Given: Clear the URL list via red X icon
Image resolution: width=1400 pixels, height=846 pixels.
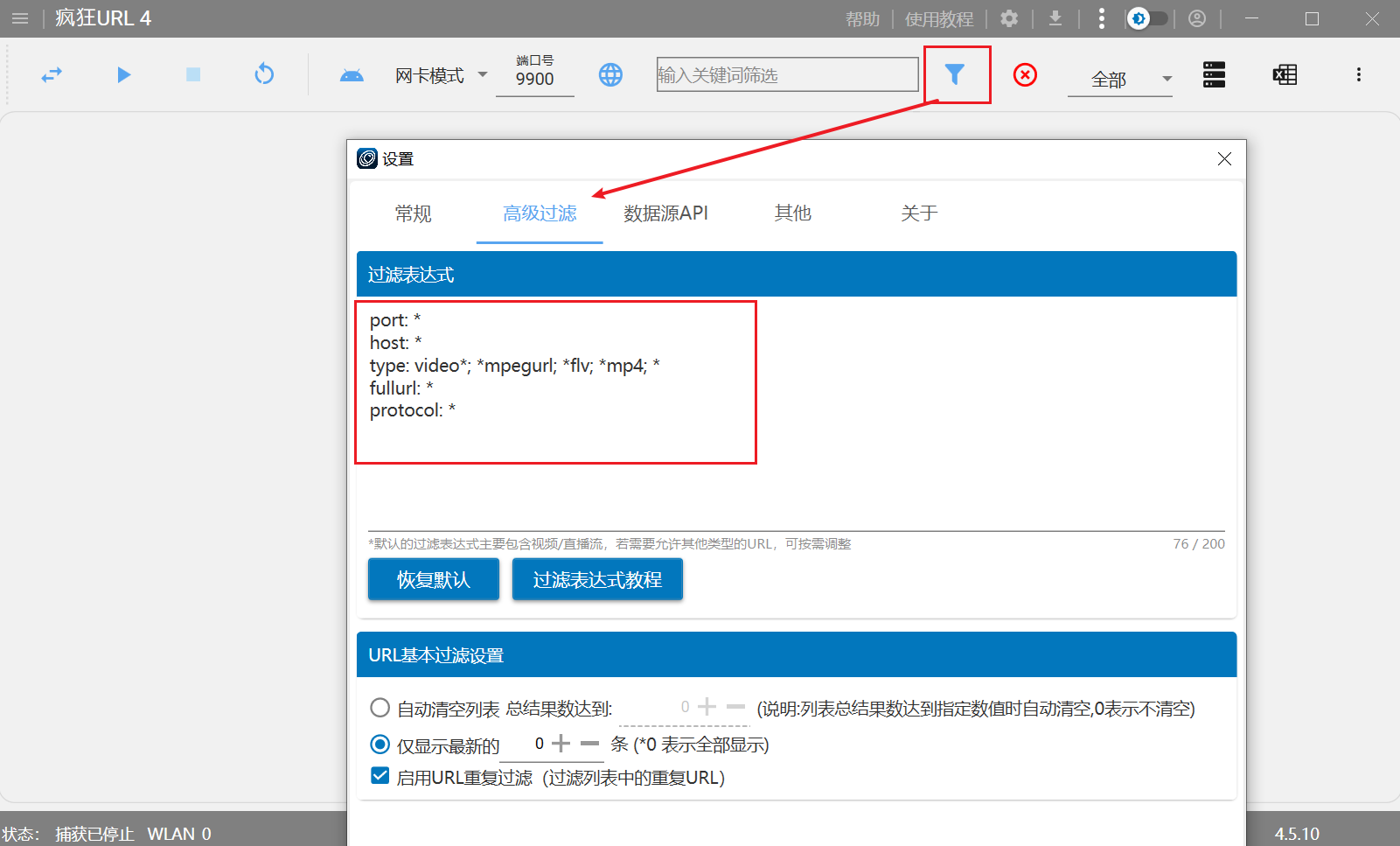Looking at the screenshot, I should point(1024,74).
